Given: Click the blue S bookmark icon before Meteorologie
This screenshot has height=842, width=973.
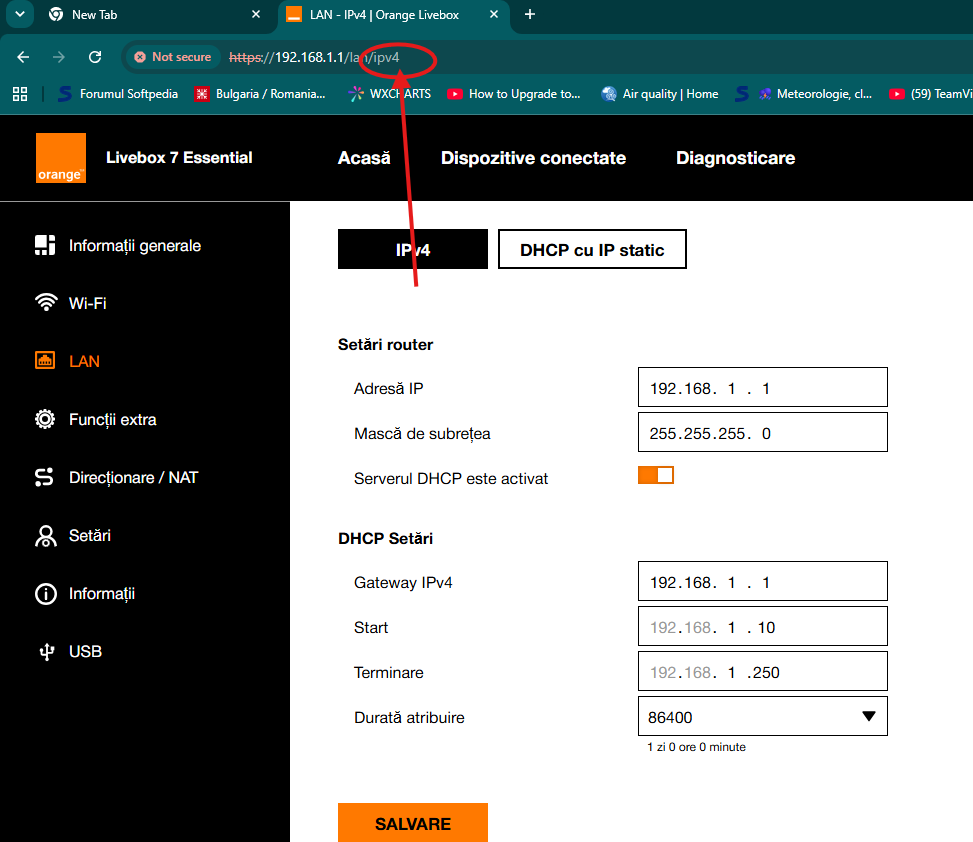Looking at the screenshot, I should click(742, 94).
